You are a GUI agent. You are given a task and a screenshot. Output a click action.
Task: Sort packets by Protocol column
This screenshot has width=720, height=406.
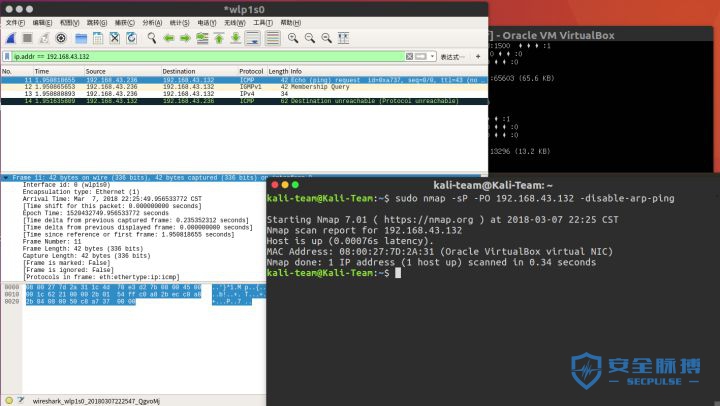pyautogui.click(x=252, y=71)
